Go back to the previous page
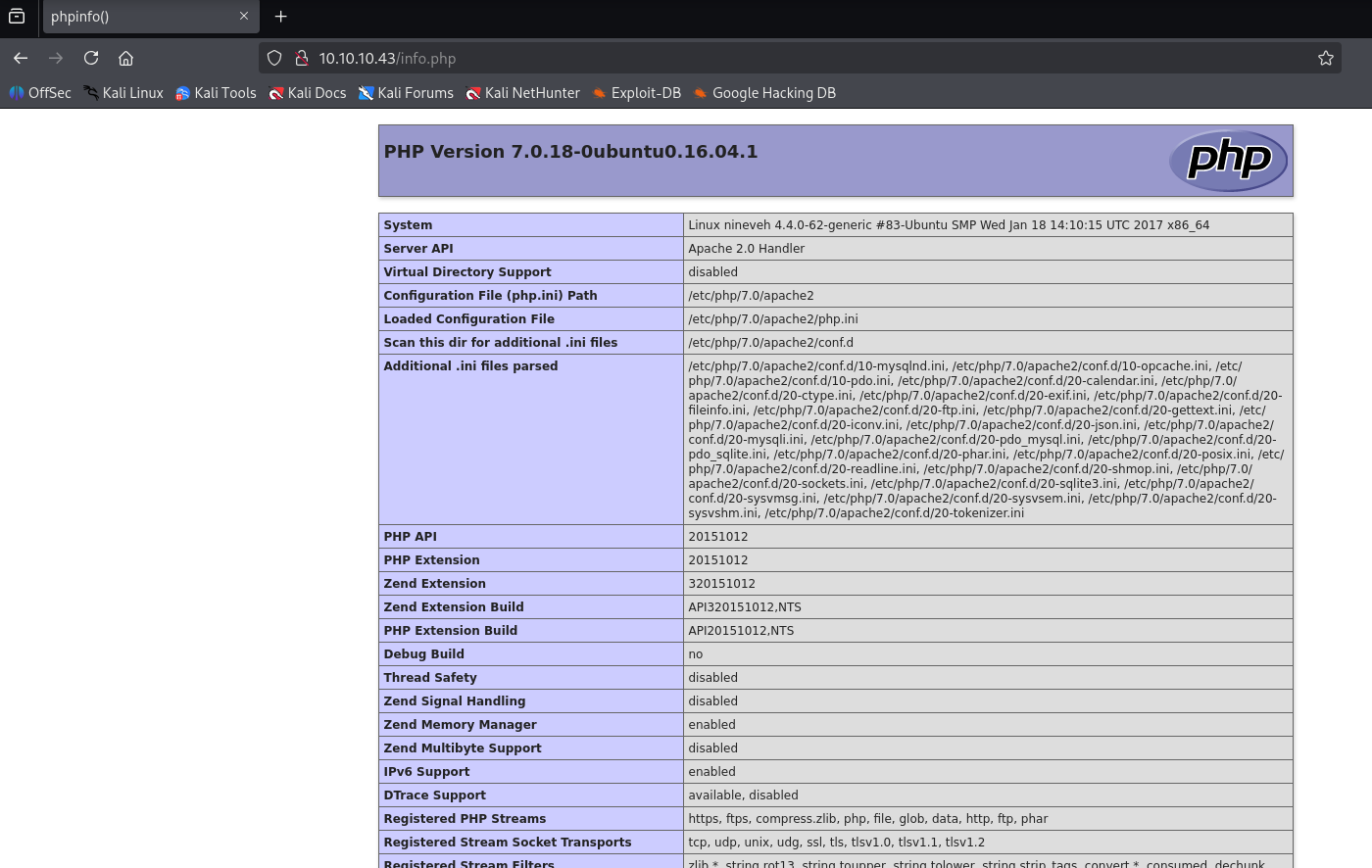This screenshot has height=868, width=1372. (21, 59)
